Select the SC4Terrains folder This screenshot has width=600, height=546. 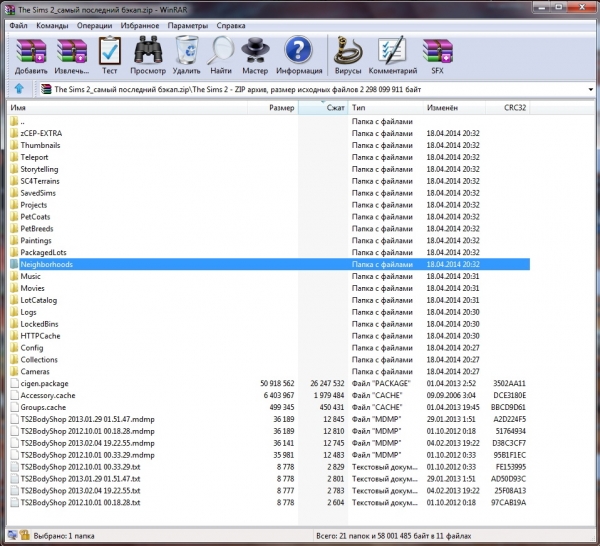40,181
